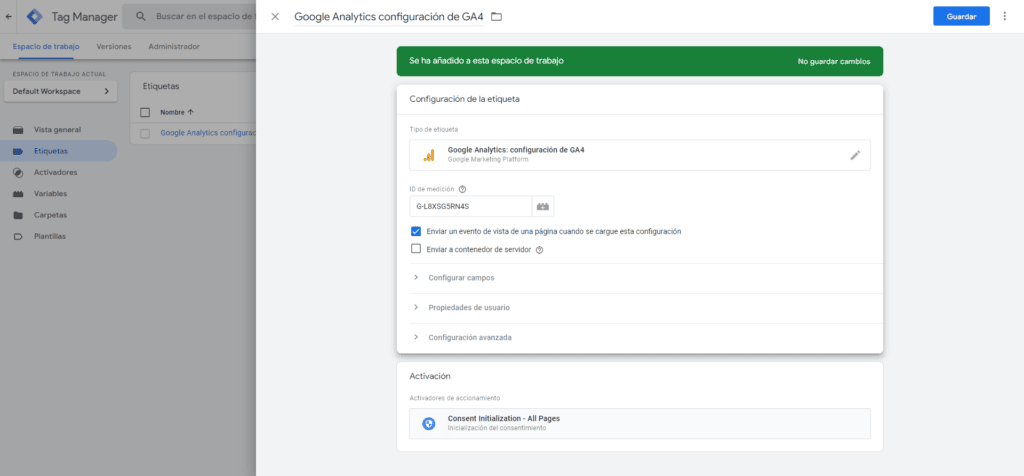The image size is (1024, 476).
Task: Switch to Versiones tab
Action: [x=114, y=46]
